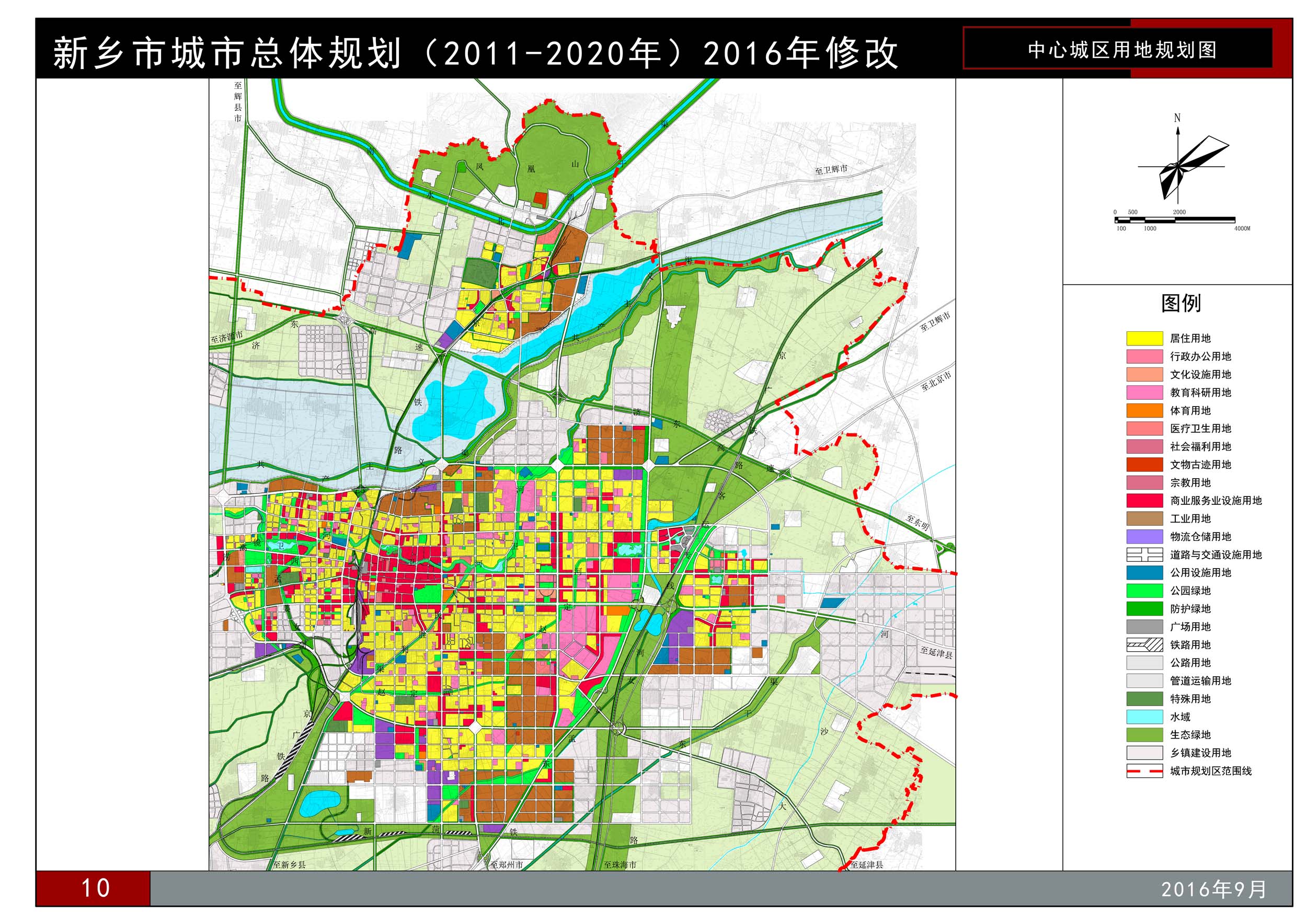Click the 城市规划区范围线 legend text label
1307x924 pixels.
[1211, 771]
